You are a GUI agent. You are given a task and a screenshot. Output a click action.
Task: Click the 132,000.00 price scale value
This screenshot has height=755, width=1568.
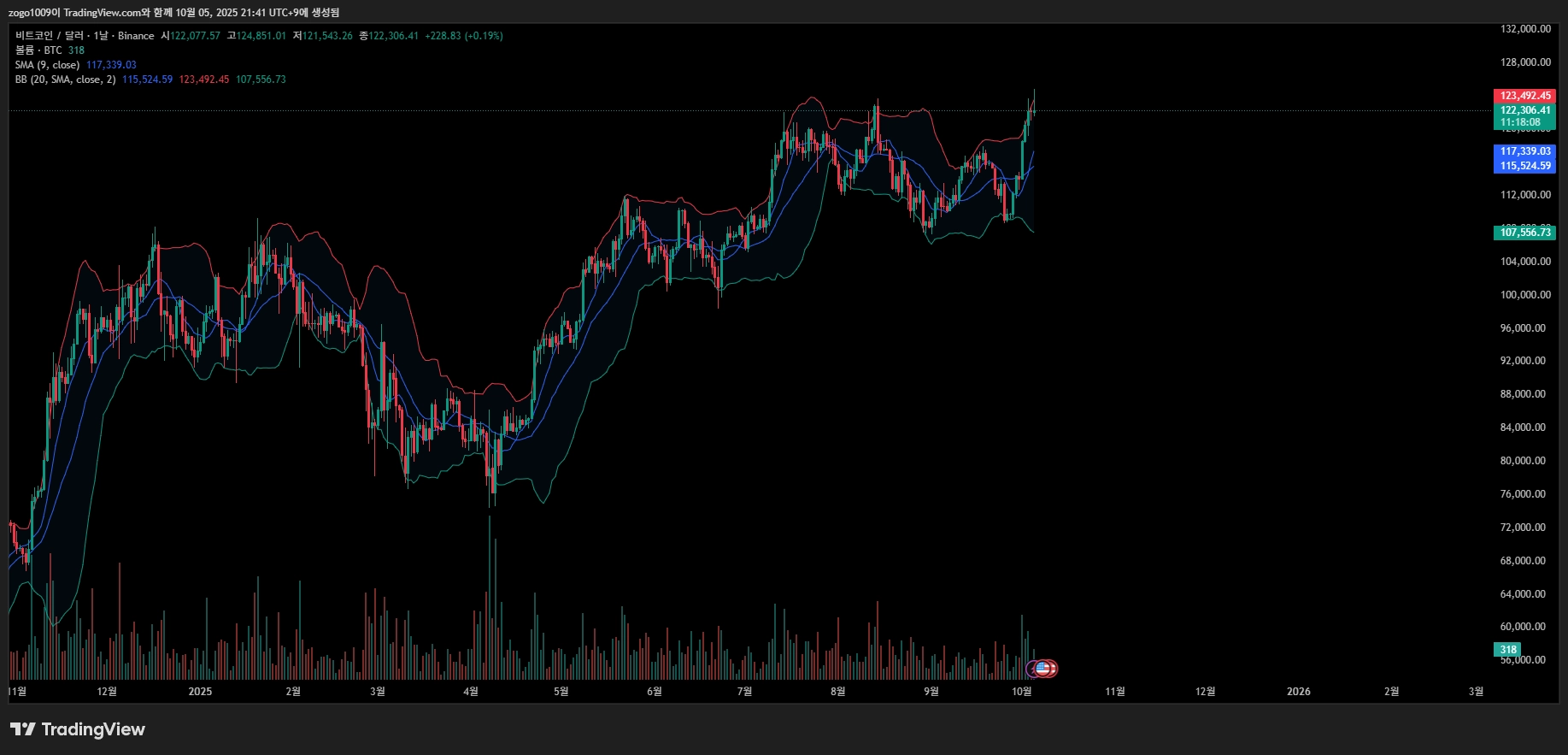click(x=1525, y=29)
